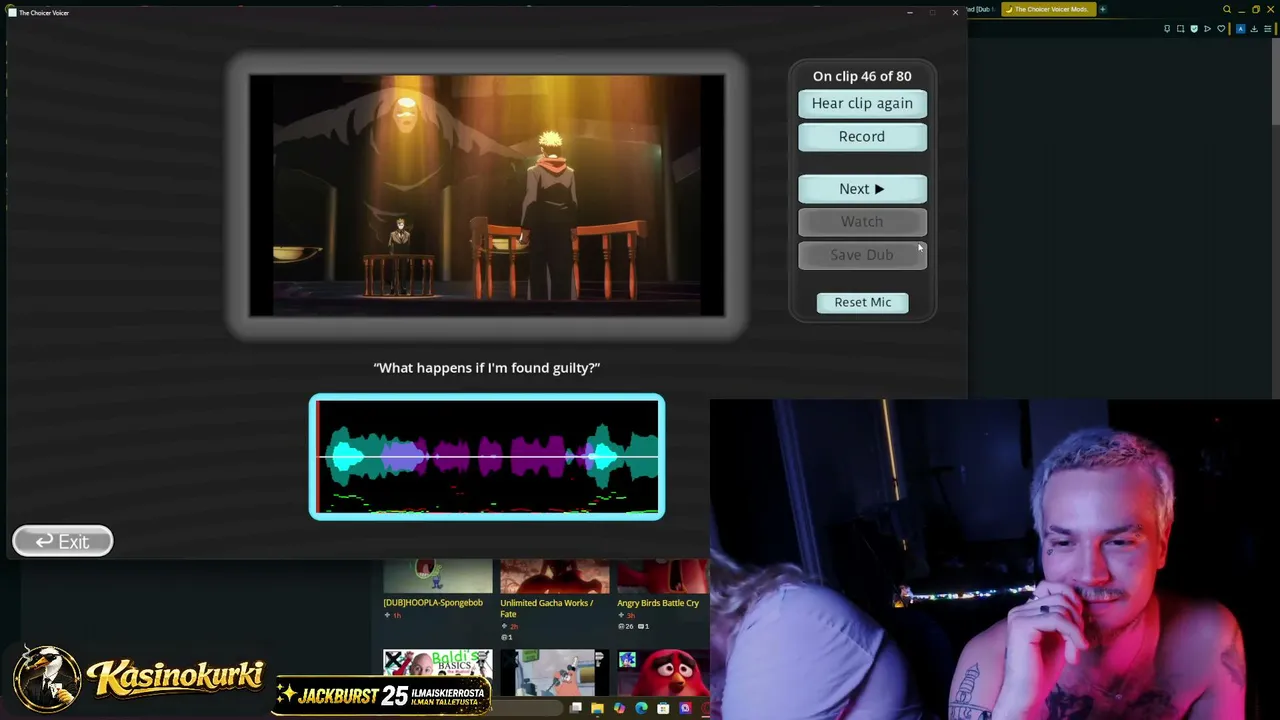Reset the microphone with Reset Mic

pos(863,302)
